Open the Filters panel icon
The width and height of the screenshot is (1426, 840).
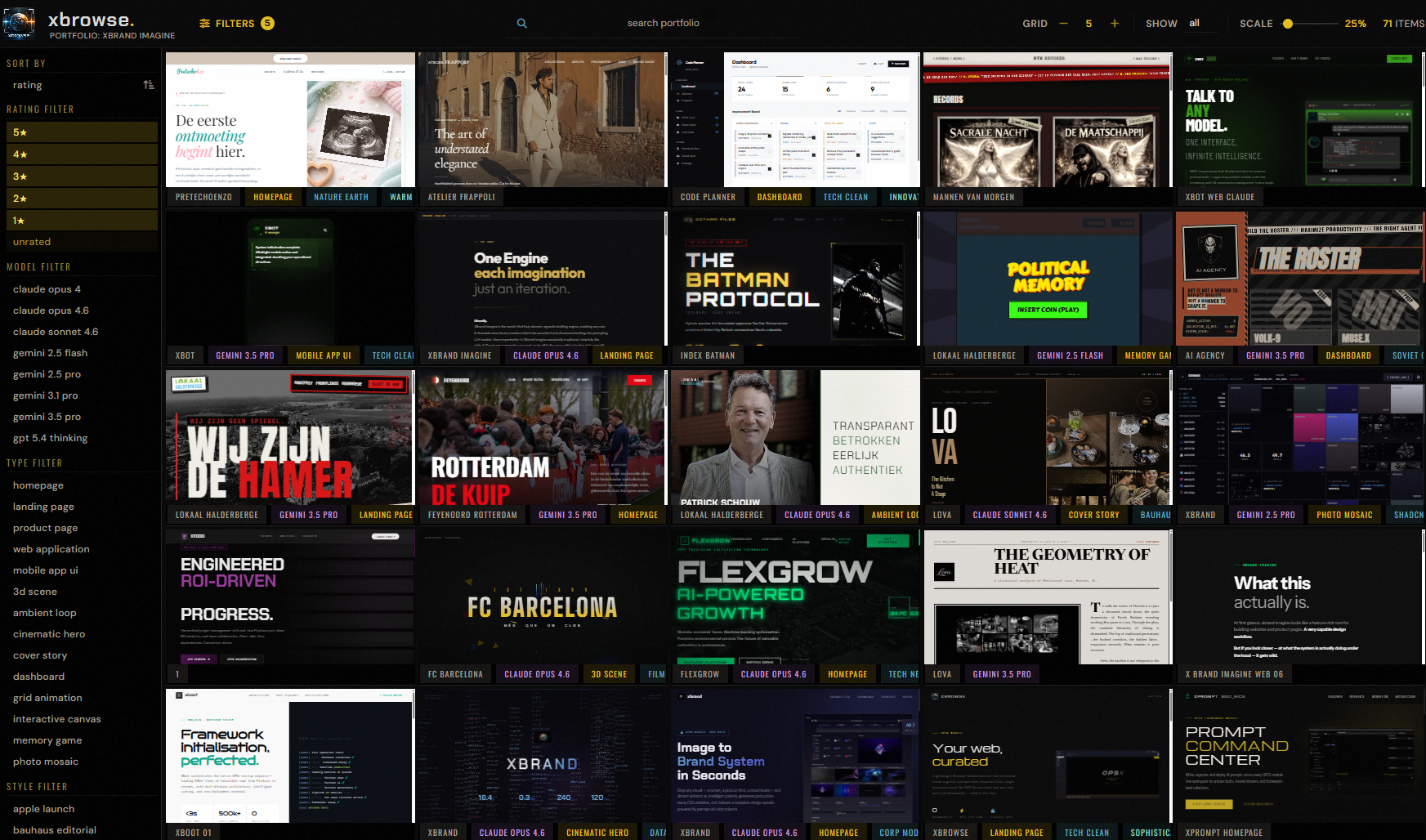205,24
